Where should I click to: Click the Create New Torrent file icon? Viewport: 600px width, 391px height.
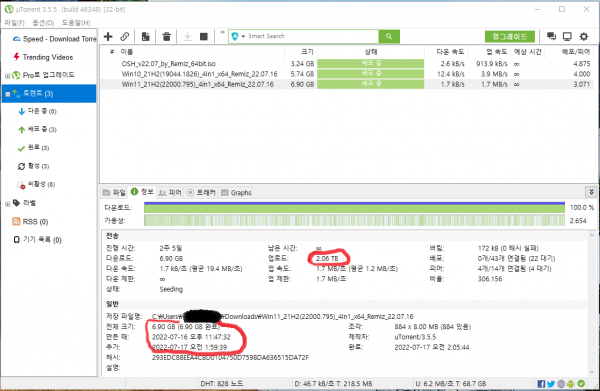point(145,36)
